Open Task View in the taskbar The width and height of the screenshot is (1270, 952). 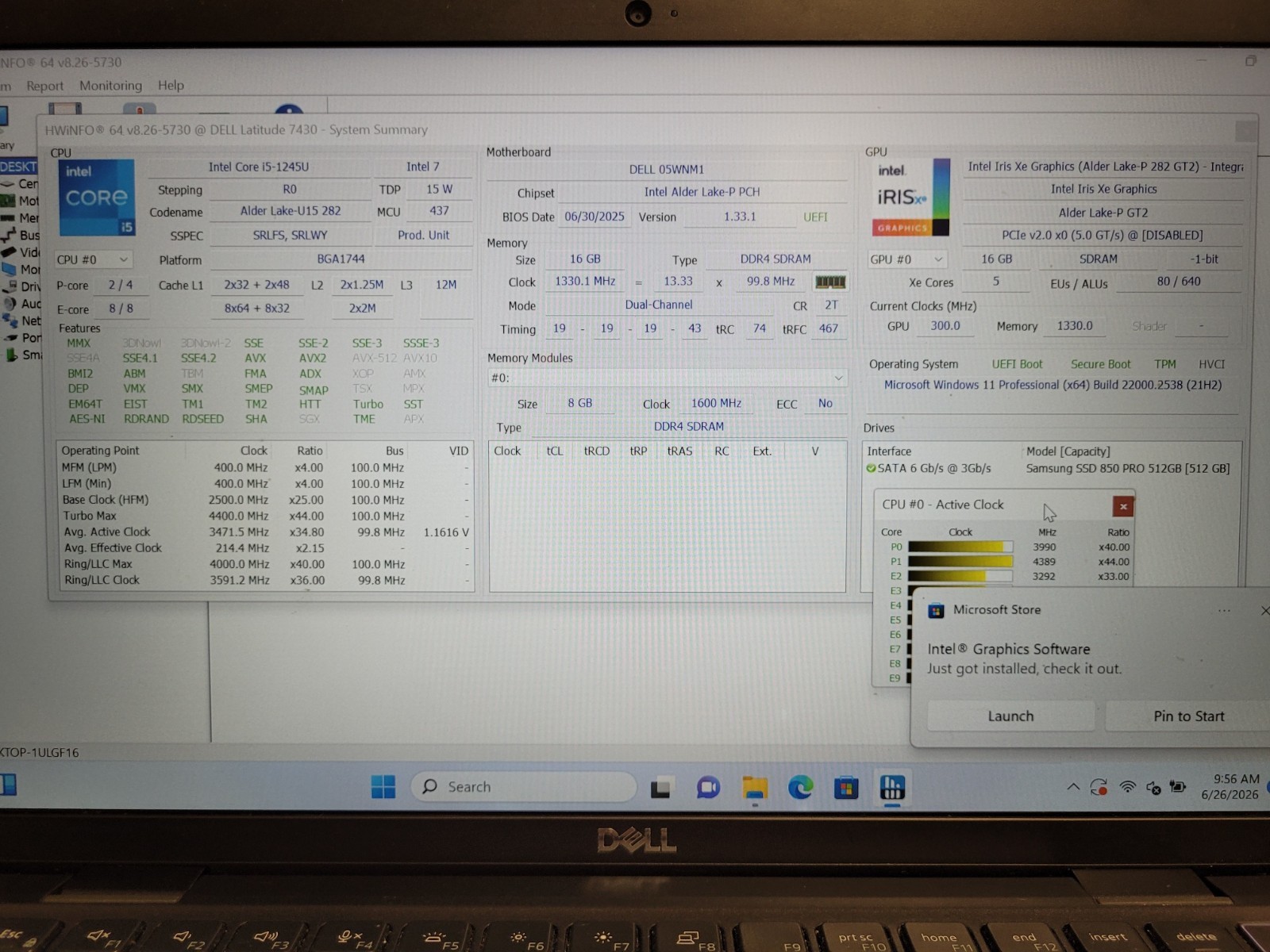click(660, 788)
